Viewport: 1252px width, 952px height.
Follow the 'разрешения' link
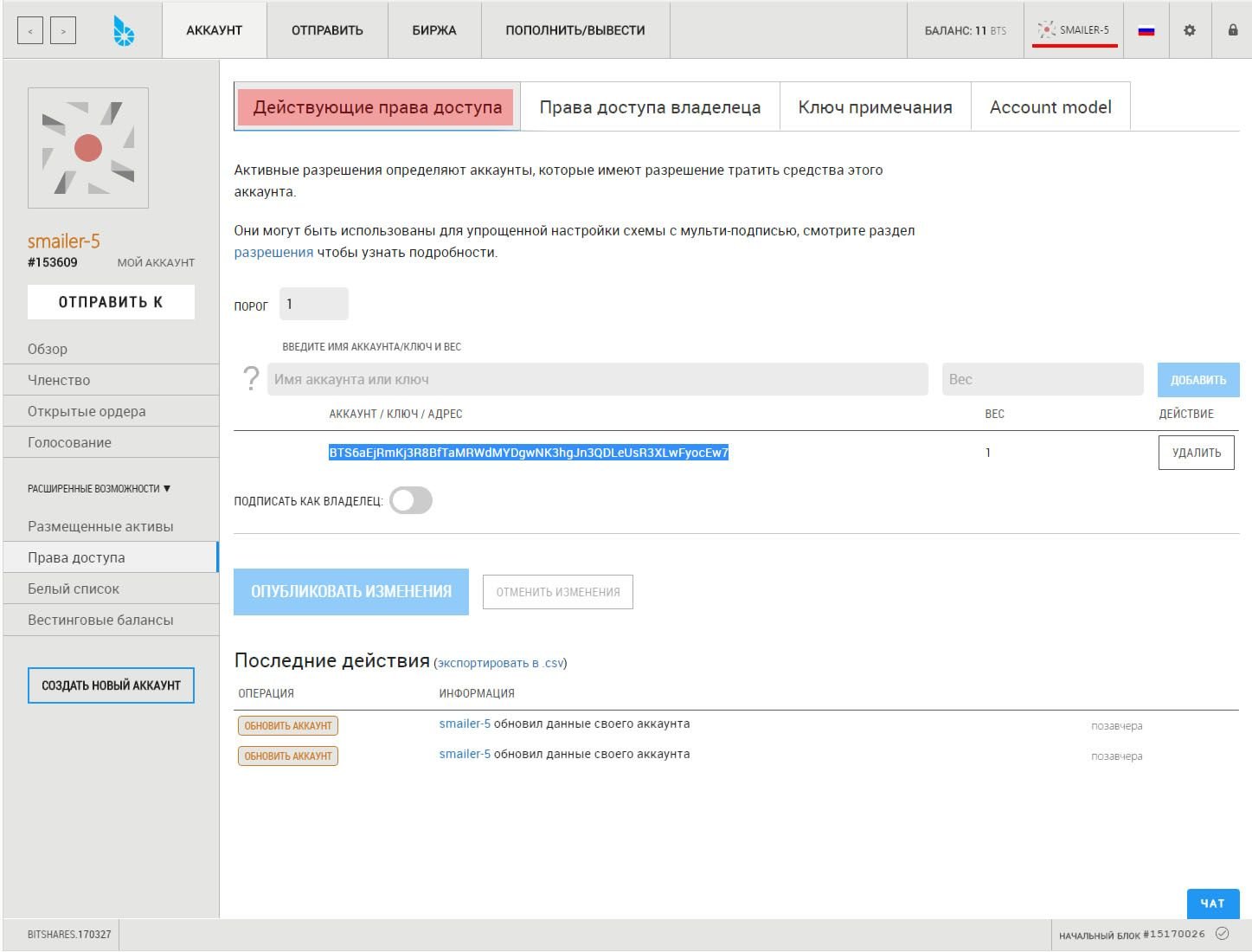pos(273,253)
